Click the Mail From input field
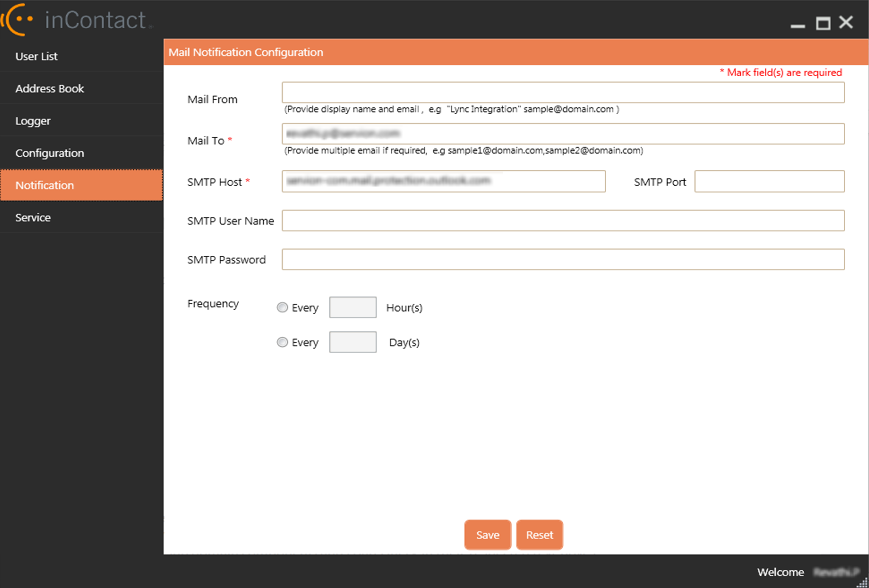The width and height of the screenshot is (869, 588). [563, 93]
